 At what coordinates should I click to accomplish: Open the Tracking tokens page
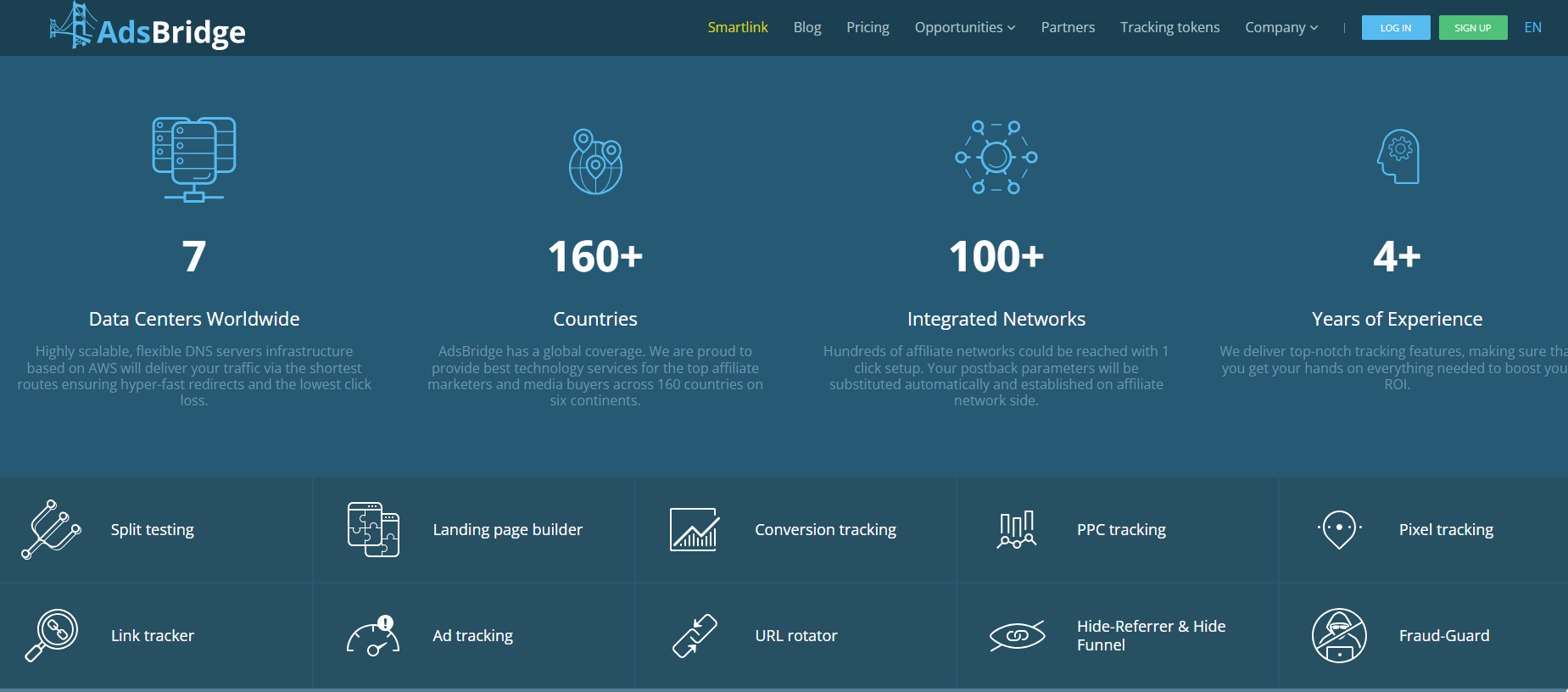pyautogui.click(x=1169, y=27)
